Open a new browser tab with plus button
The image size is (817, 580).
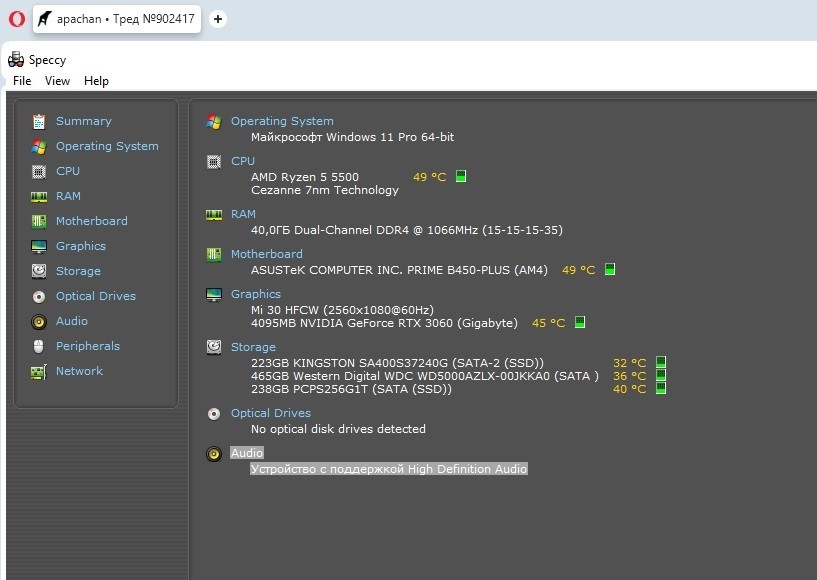218,19
